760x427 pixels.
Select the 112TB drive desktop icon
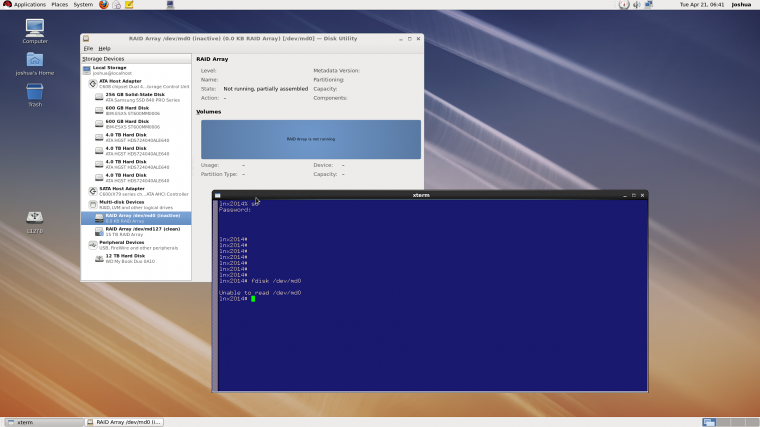[x=35, y=222]
